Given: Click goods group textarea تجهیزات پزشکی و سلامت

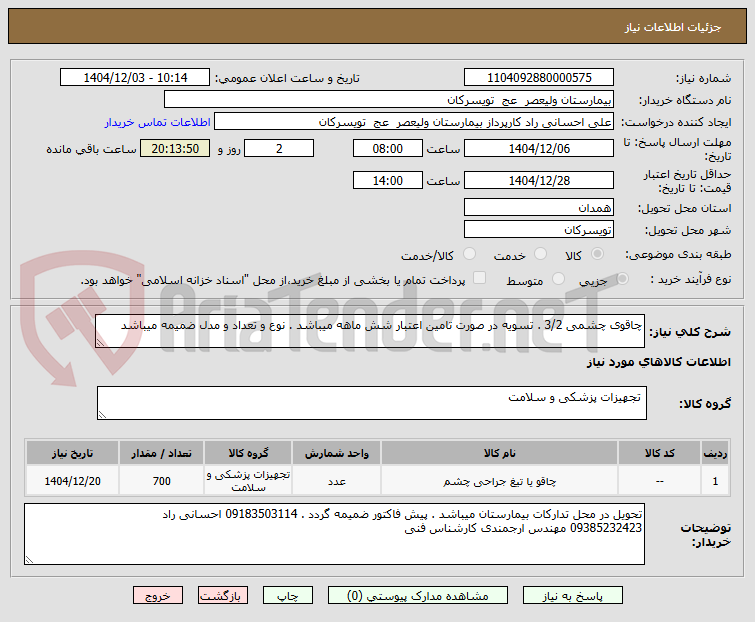Looking at the screenshot, I should [372, 403].
